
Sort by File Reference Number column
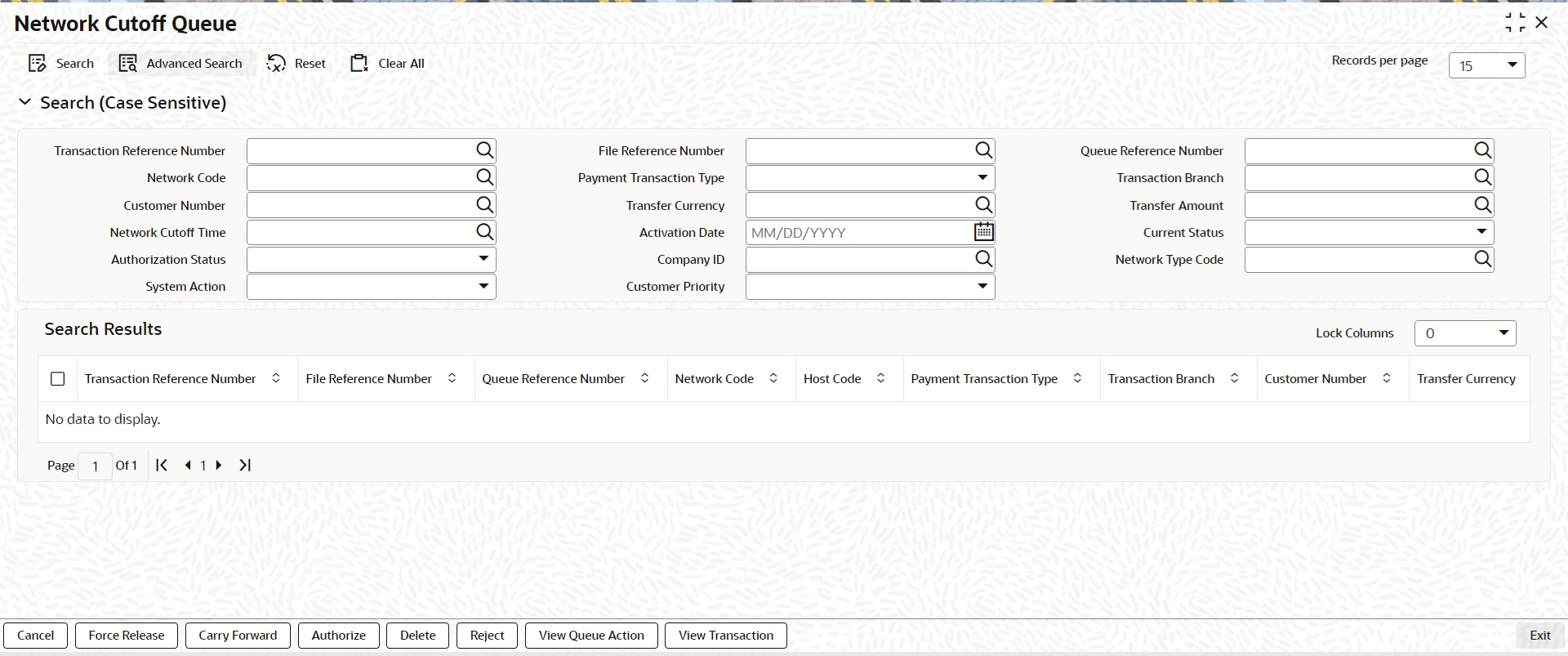452,378
